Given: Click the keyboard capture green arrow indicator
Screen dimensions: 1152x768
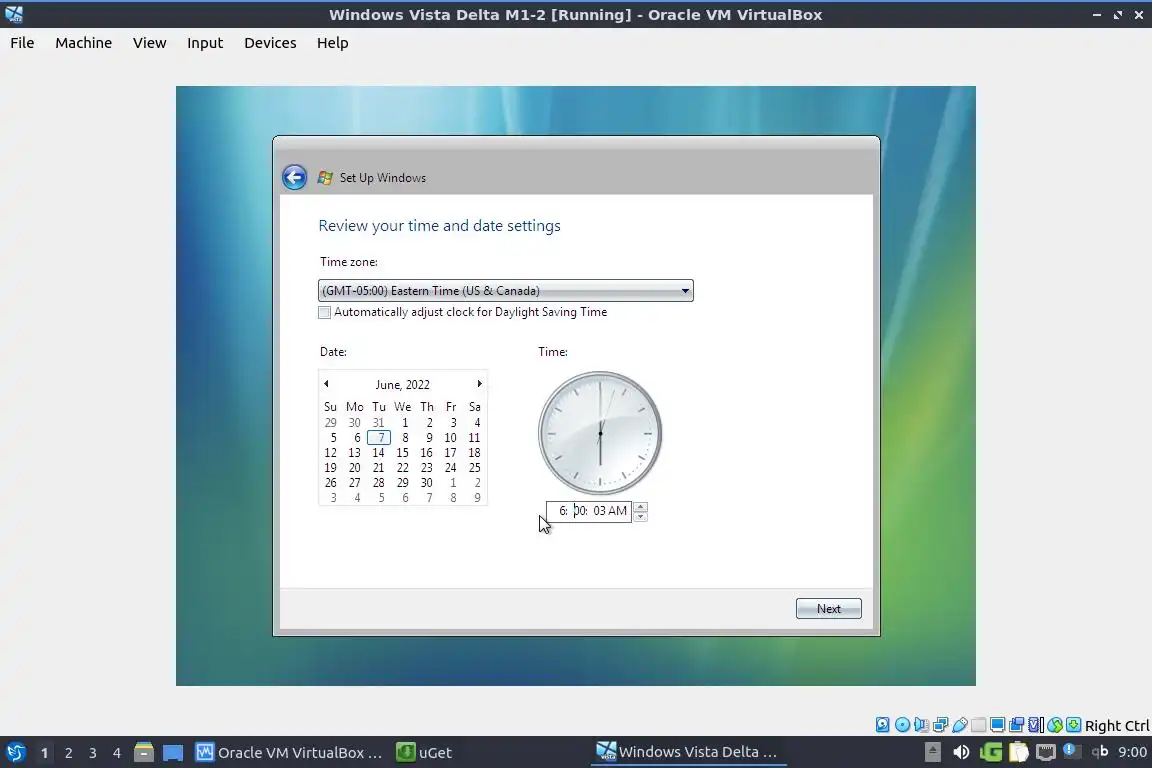Looking at the screenshot, I should 1073,725.
